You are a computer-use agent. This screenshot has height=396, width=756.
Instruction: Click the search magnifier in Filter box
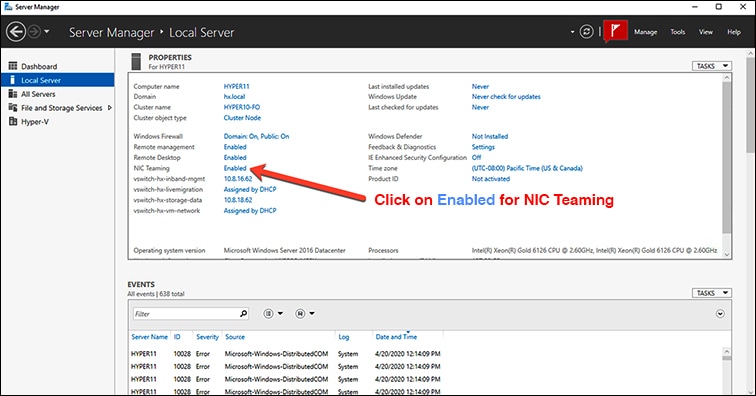coord(243,314)
